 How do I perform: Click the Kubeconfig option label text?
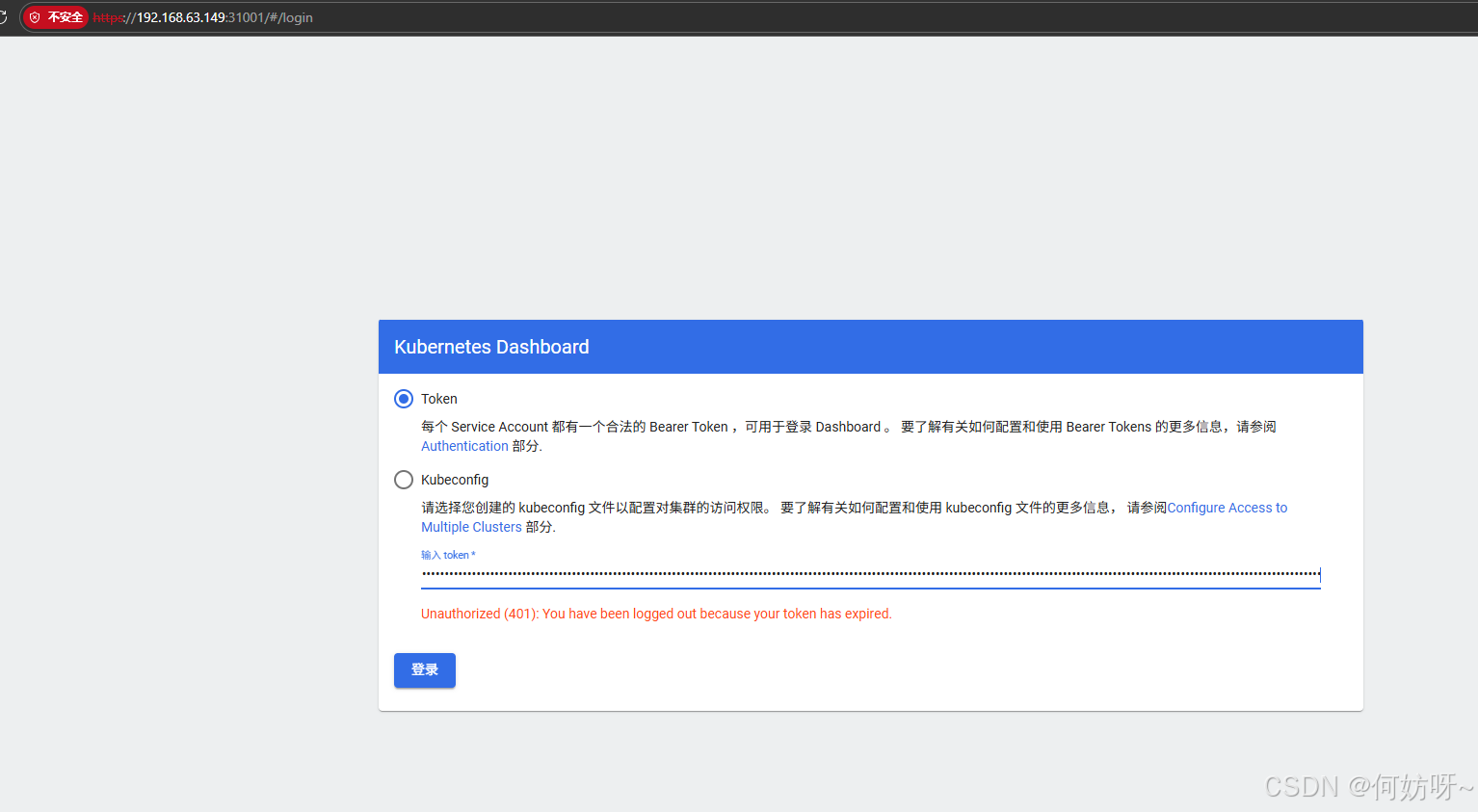pyautogui.click(x=455, y=480)
